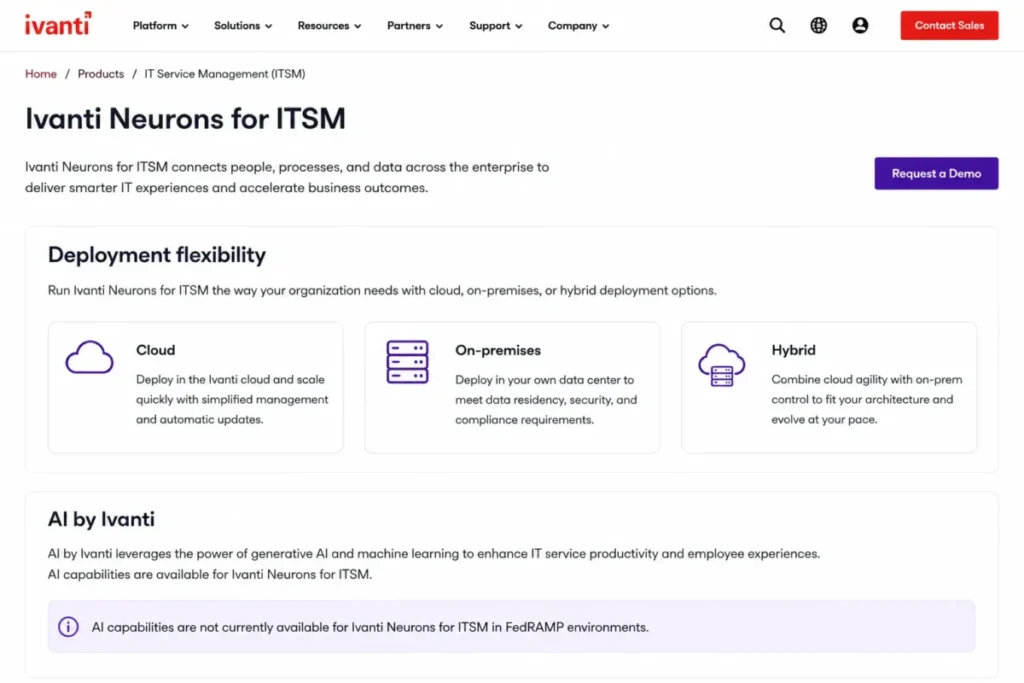Click the Hybrid card title

(793, 350)
